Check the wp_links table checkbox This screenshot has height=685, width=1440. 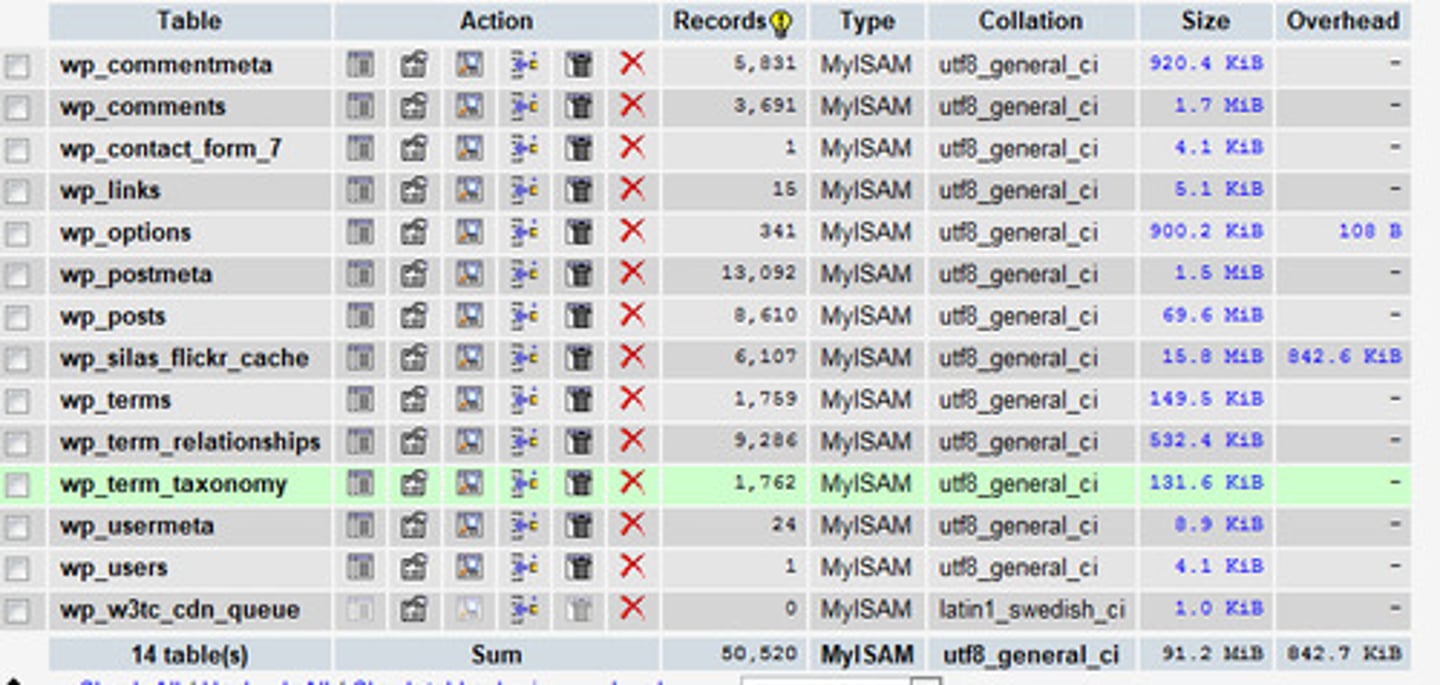(x=17, y=191)
